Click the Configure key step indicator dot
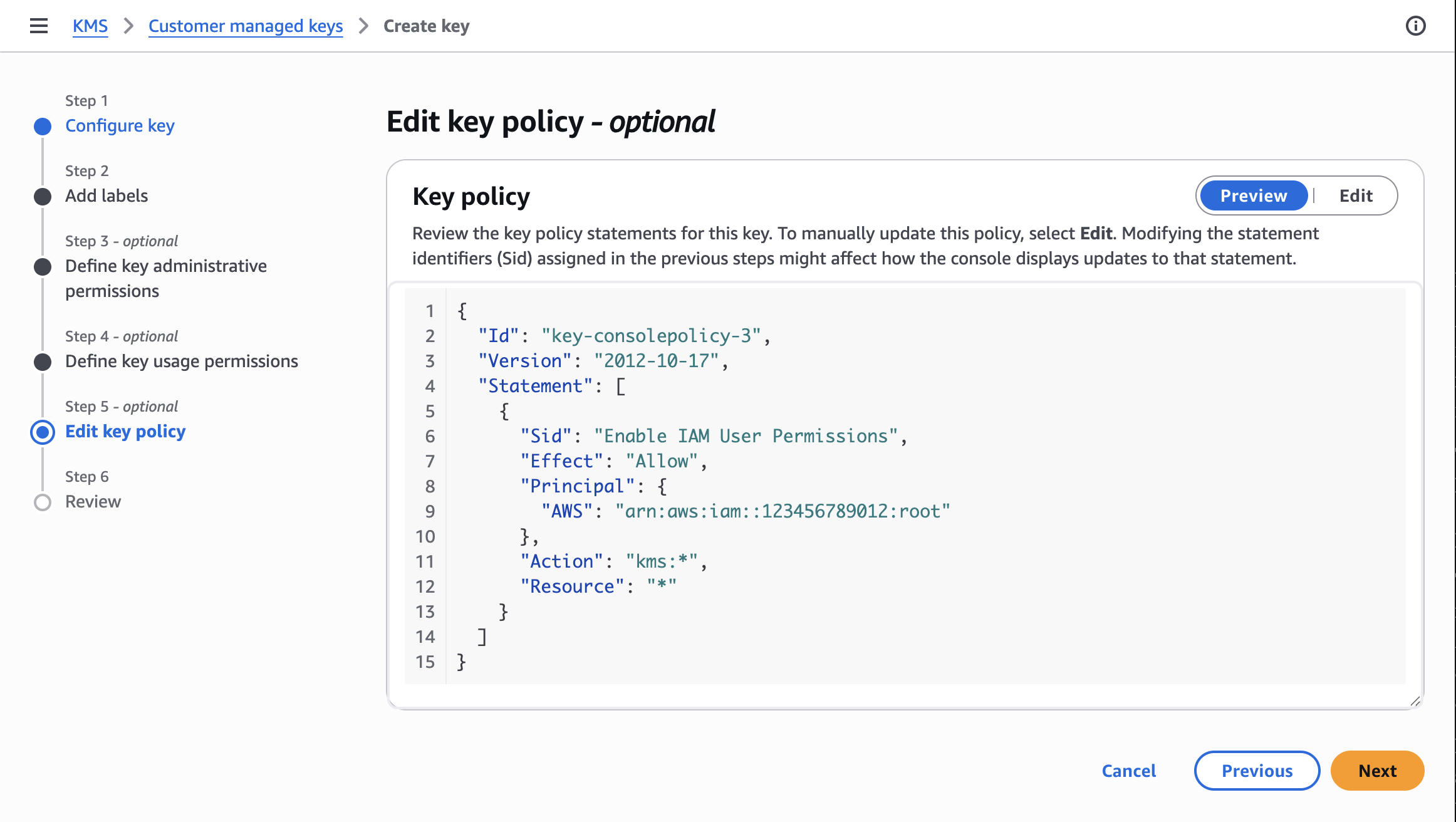This screenshot has height=822, width=1456. click(43, 127)
